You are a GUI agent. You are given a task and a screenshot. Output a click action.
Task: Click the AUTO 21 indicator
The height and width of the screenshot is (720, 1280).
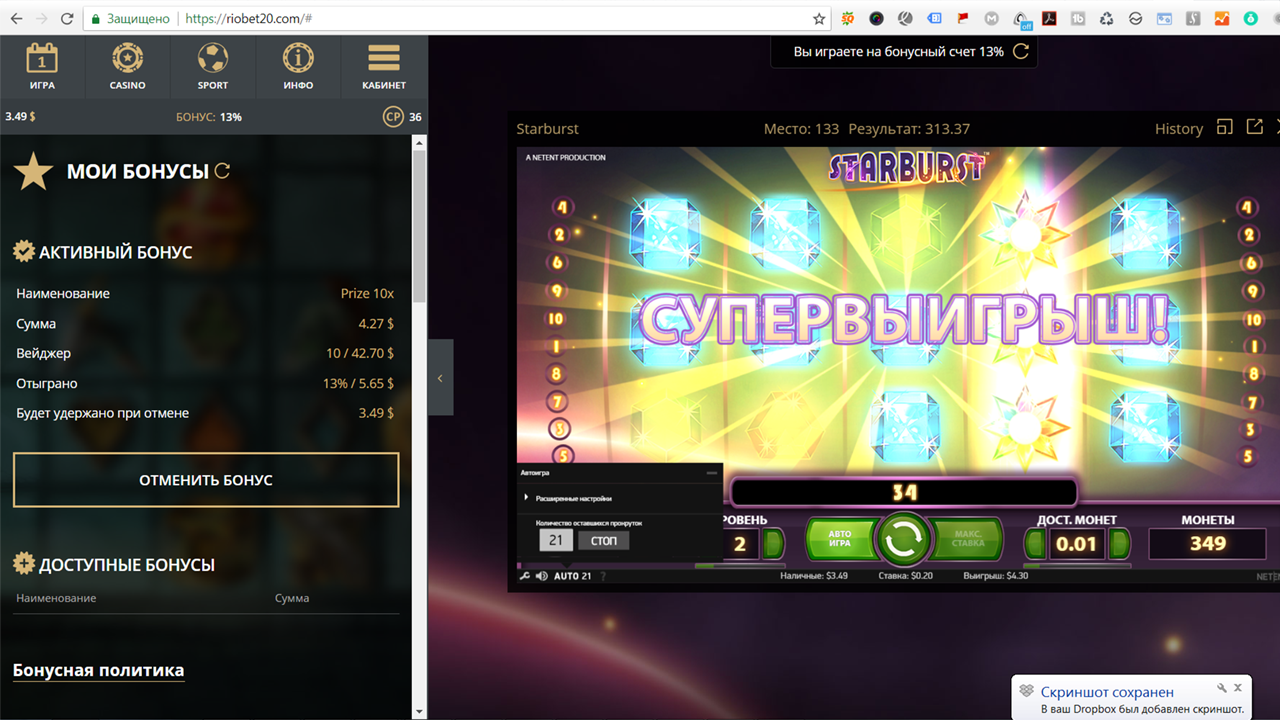coord(573,576)
